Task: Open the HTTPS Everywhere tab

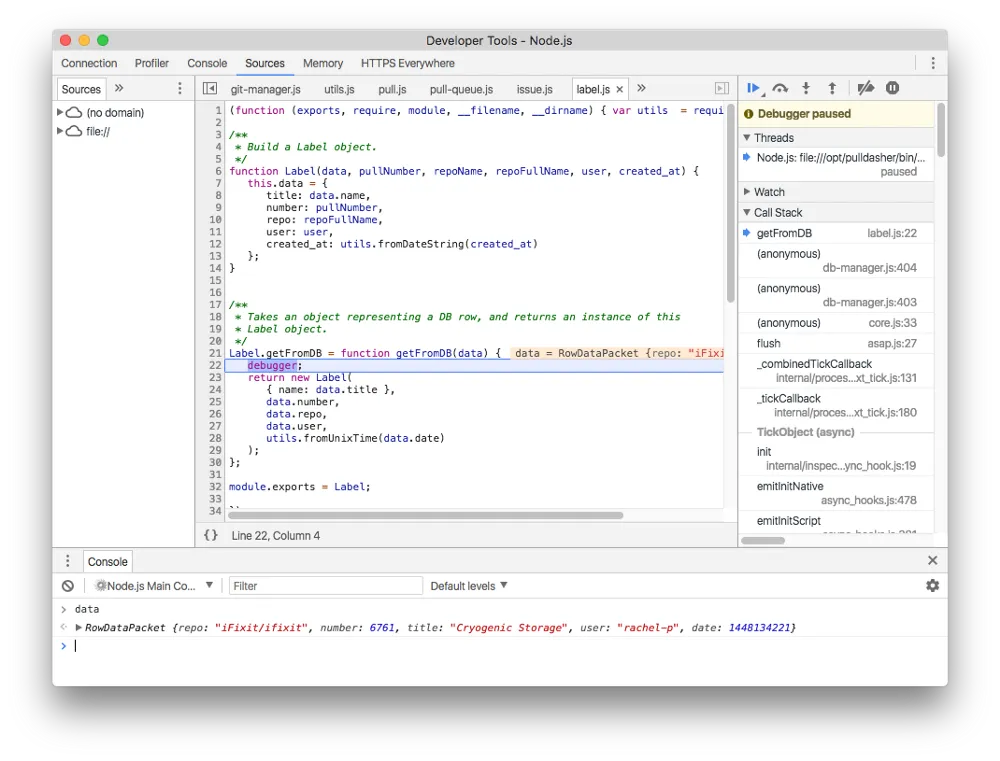Action: (408, 63)
